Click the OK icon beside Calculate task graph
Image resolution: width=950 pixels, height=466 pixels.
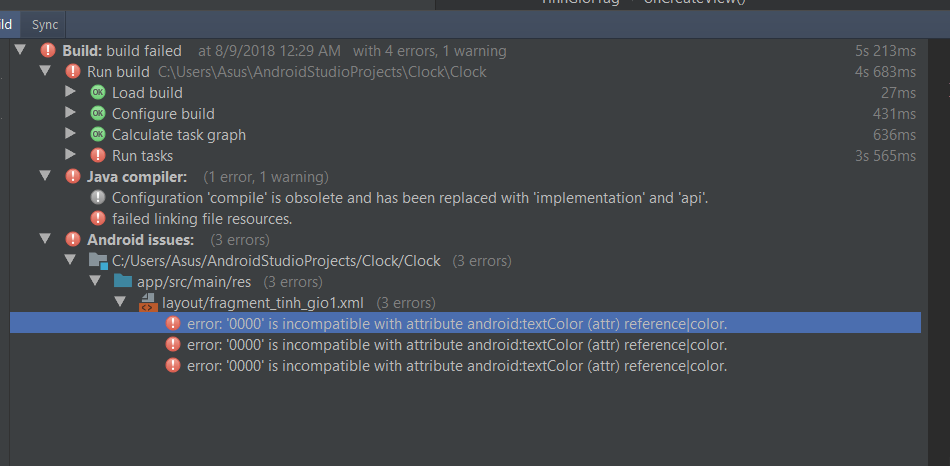(x=97, y=134)
